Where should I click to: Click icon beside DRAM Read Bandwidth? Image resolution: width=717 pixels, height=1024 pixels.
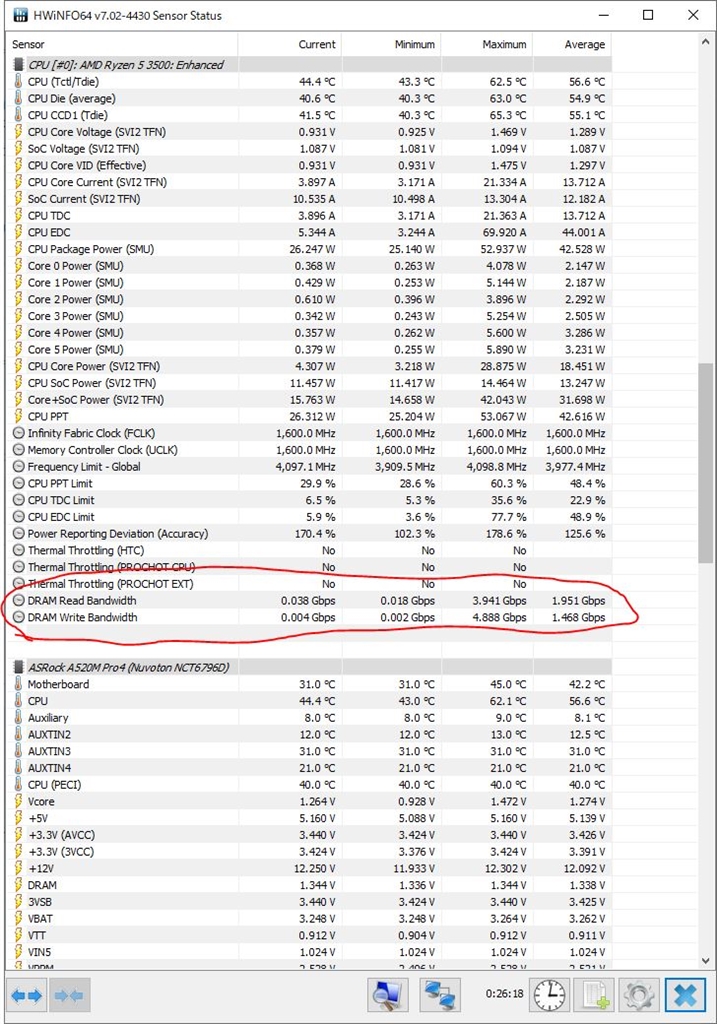pyautogui.click(x=19, y=600)
